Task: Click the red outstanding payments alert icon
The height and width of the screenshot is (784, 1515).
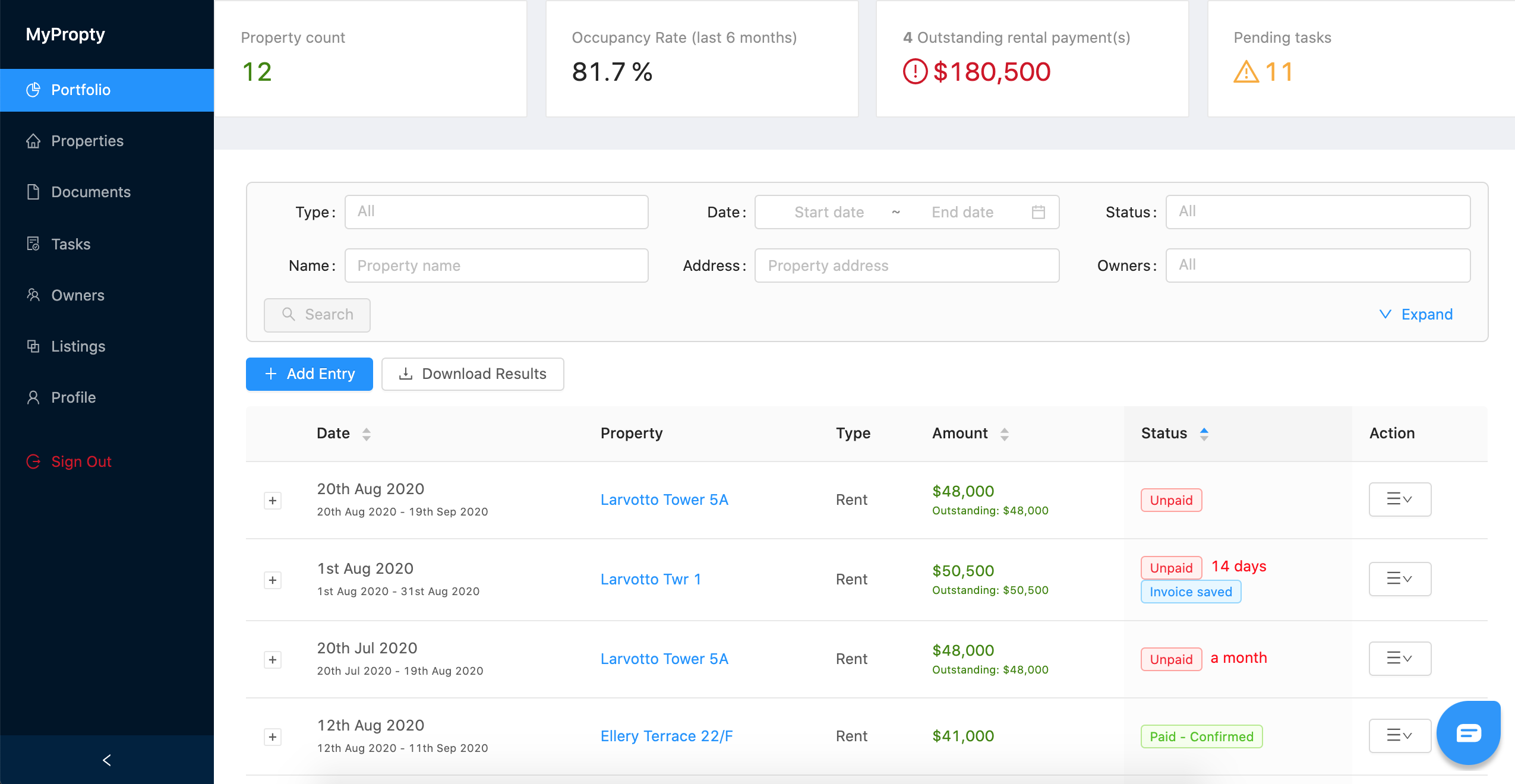Action: 915,72
